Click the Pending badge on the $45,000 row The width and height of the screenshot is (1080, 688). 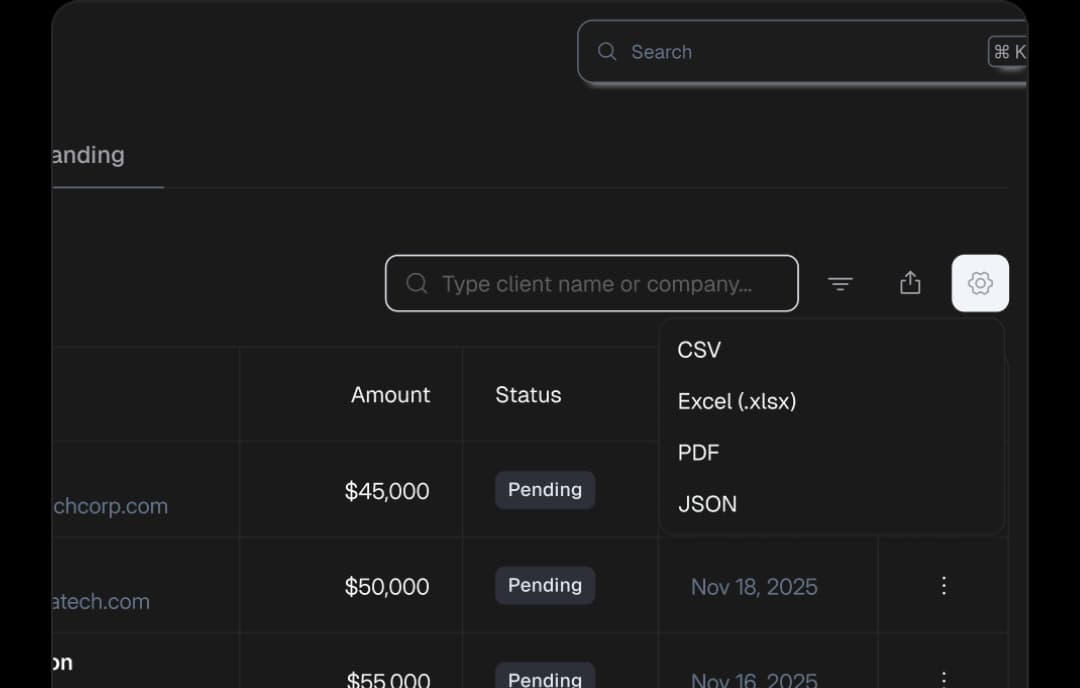tap(544, 490)
